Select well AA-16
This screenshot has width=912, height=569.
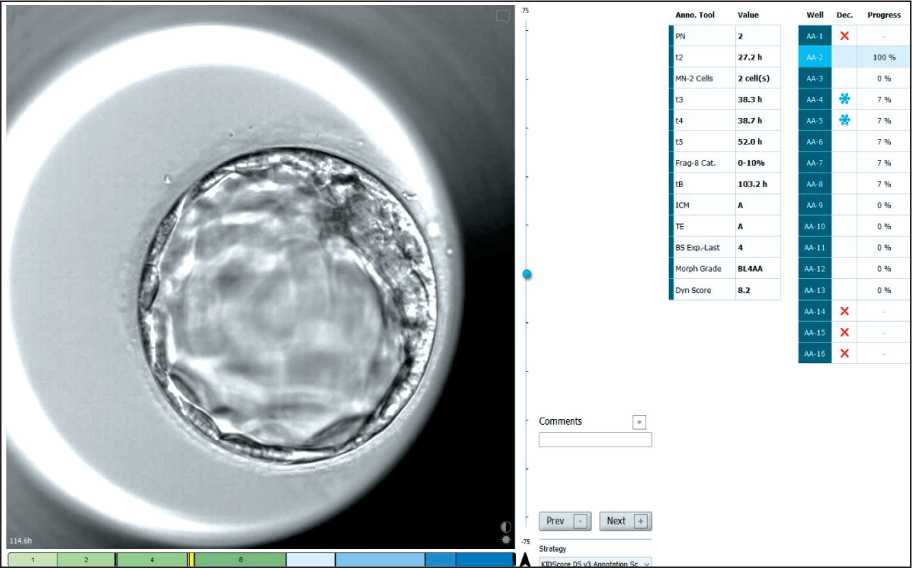pos(814,353)
